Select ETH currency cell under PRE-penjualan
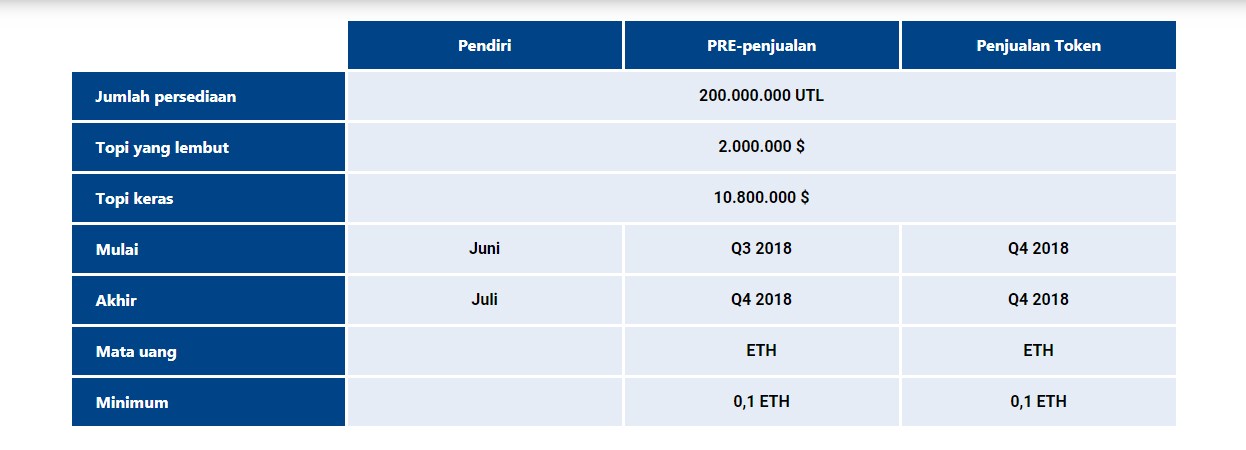This screenshot has width=1246, height=450. (x=762, y=351)
